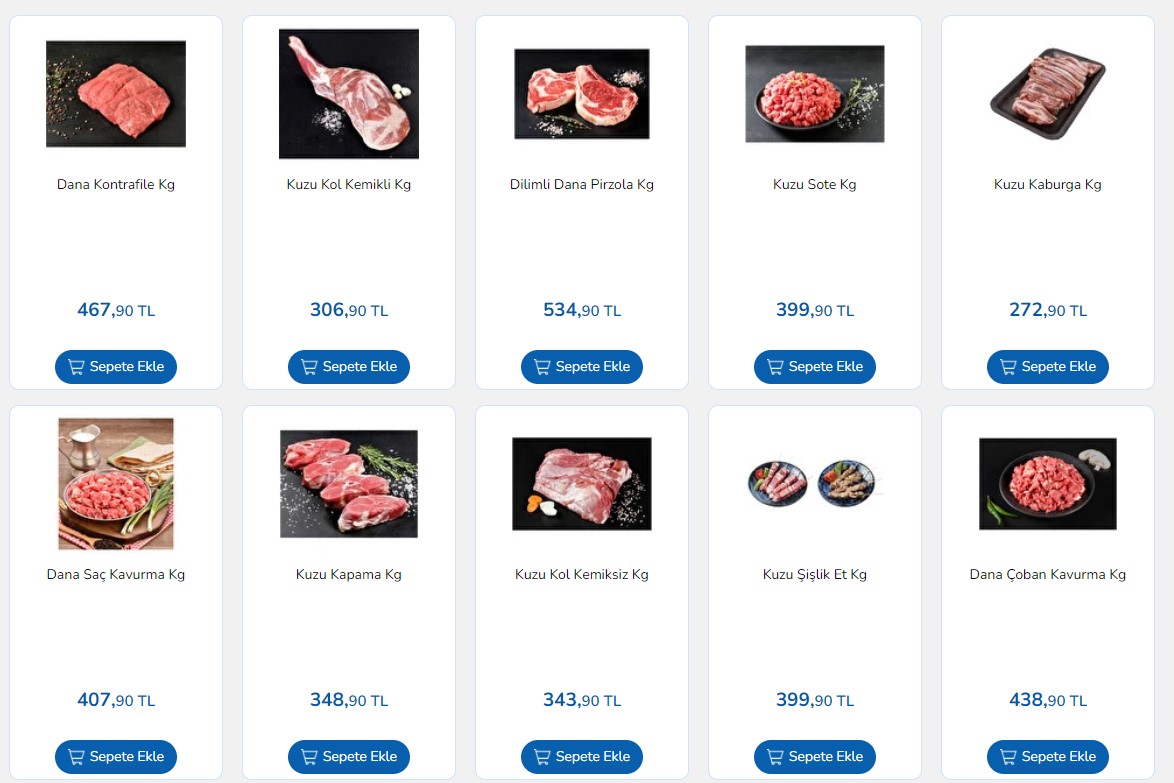Click cart icon under Dilimli Dana Pirzola
The width and height of the screenshot is (1174, 783).
click(542, 367)
